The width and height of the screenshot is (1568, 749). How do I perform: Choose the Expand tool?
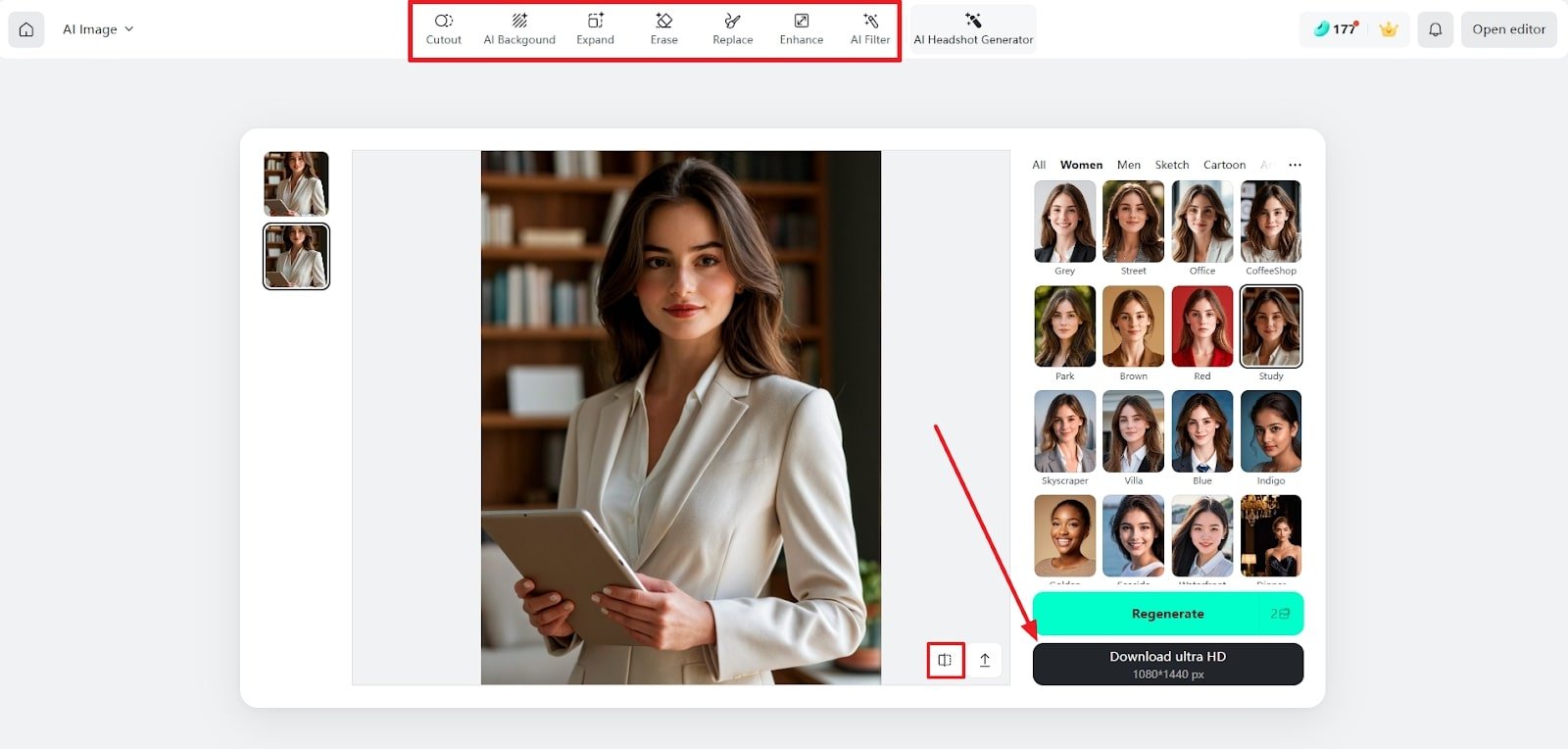pyautogui.click(x=595, y=29)
